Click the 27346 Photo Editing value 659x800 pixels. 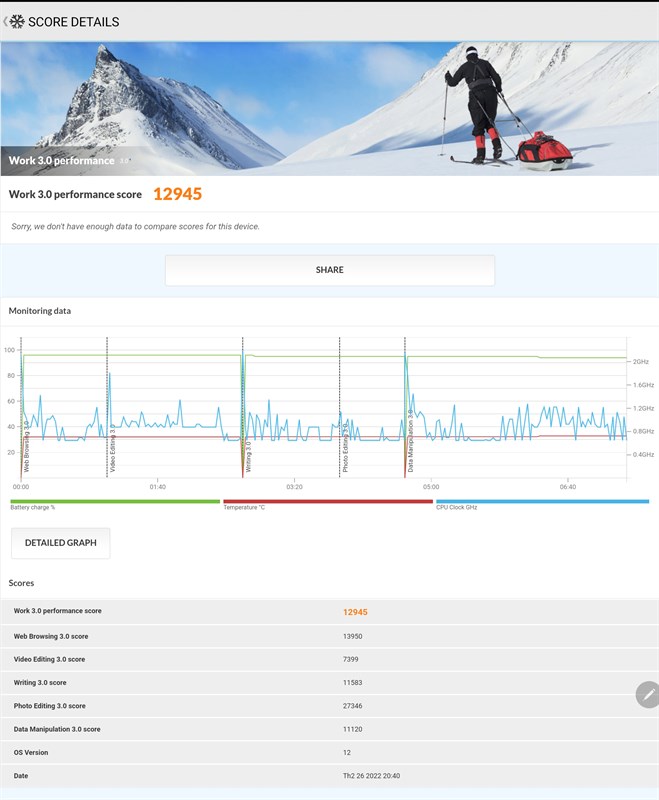tap(352, 706)
